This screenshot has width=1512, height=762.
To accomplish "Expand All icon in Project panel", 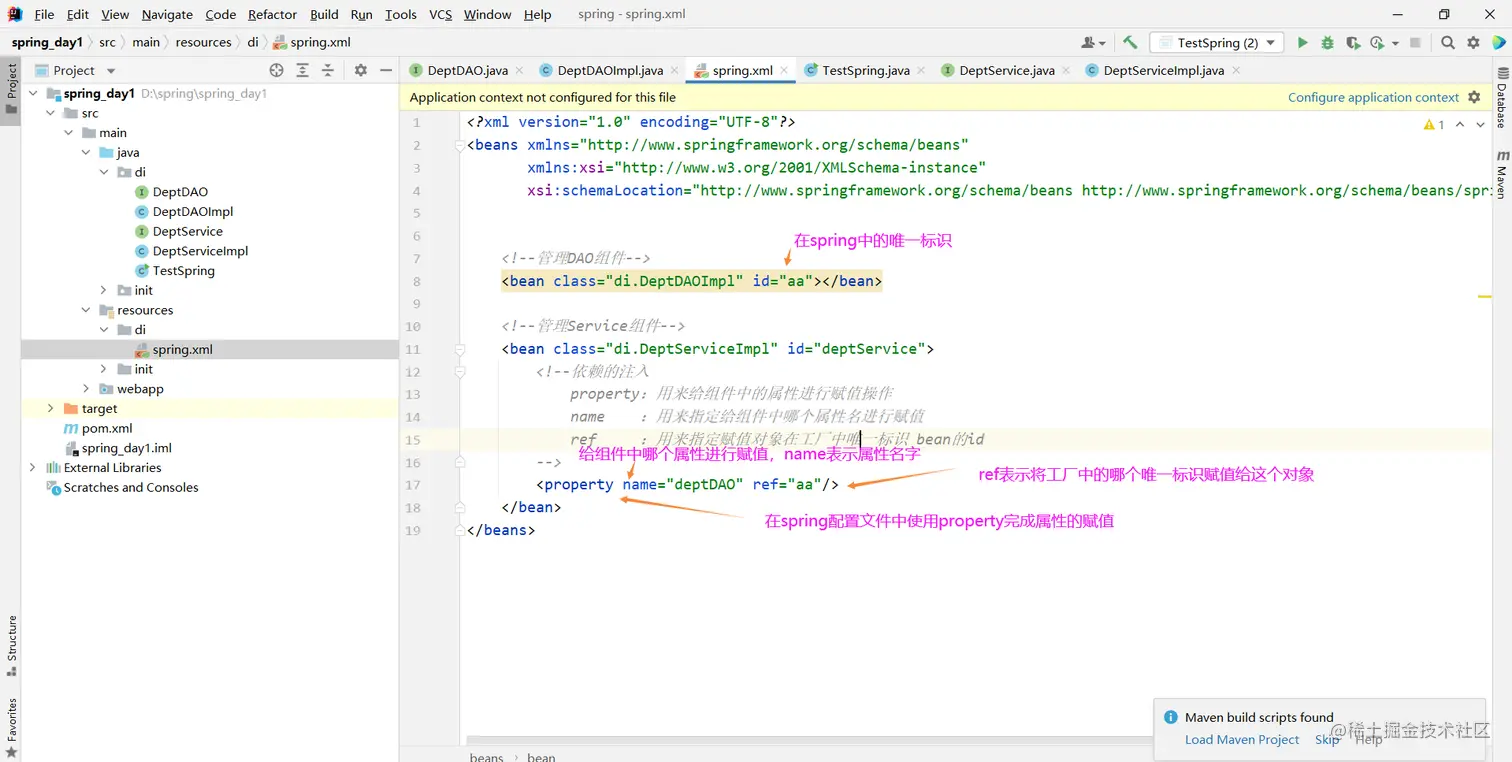I will (x=302, y=70).
